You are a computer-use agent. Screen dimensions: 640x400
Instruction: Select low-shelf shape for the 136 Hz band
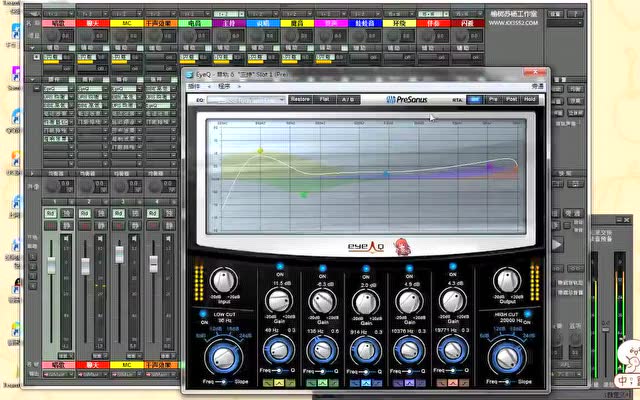point(310,381)
